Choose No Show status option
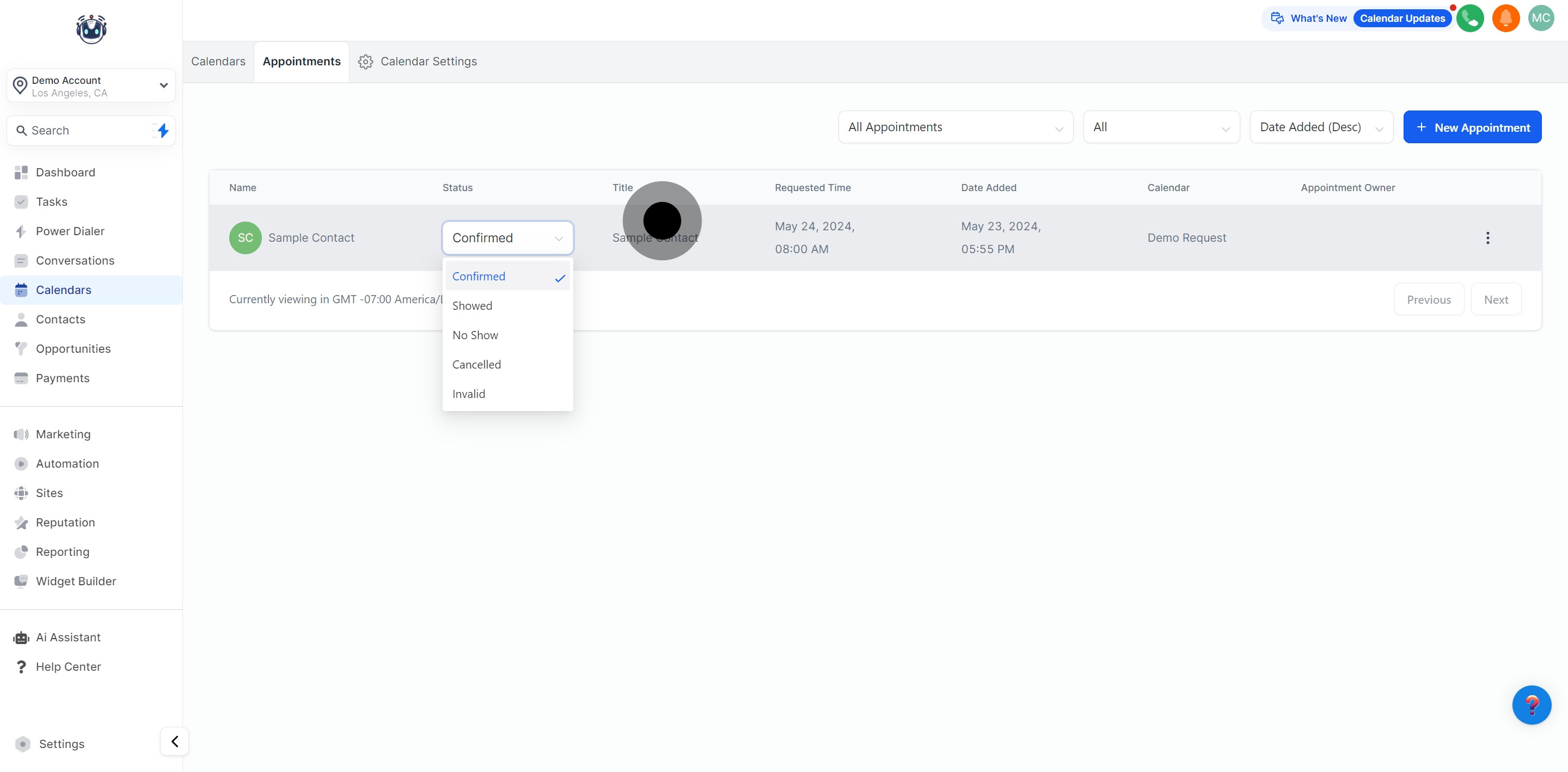The height and width of the screenshot is (772, 1568). 475,335
